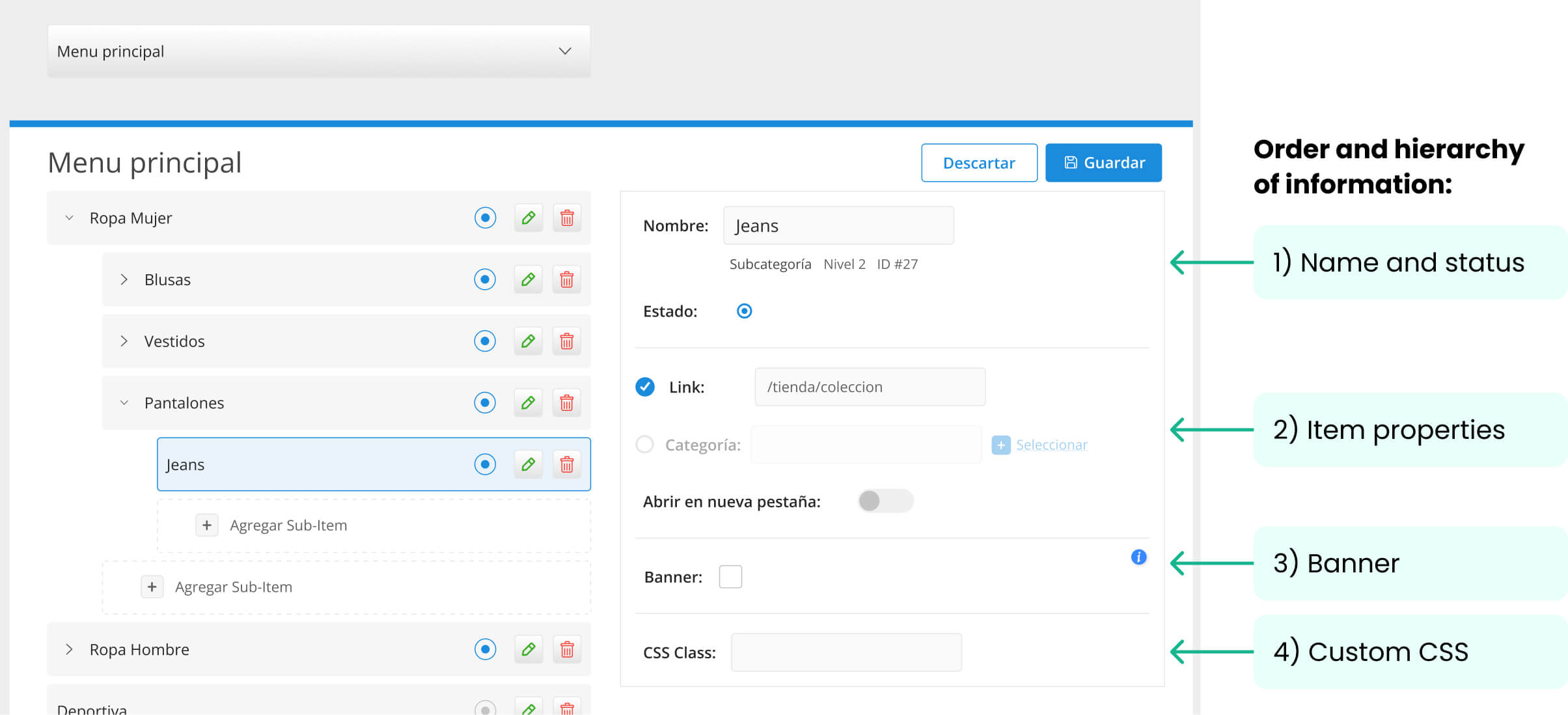Click the Descartar button
1568x715 pixels.
click(978, 163)
